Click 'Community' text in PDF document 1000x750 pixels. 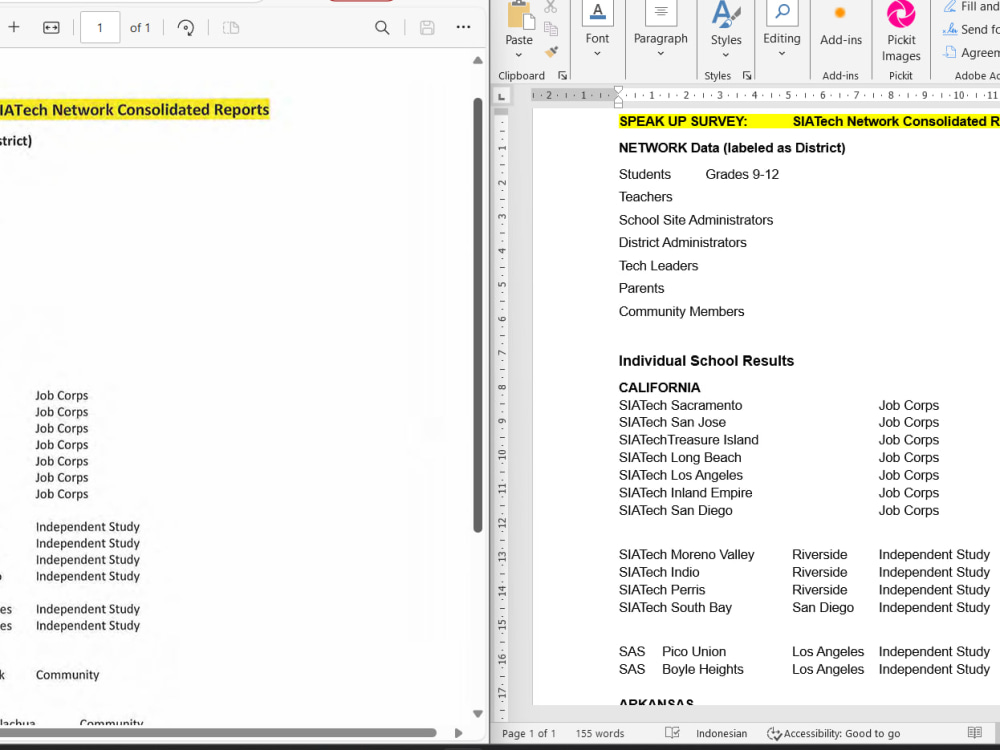pos(68,675)
